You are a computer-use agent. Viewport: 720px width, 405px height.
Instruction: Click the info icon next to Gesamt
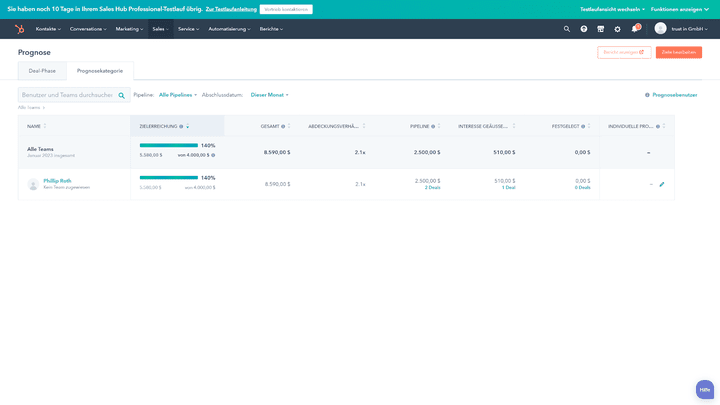point(283,127)
